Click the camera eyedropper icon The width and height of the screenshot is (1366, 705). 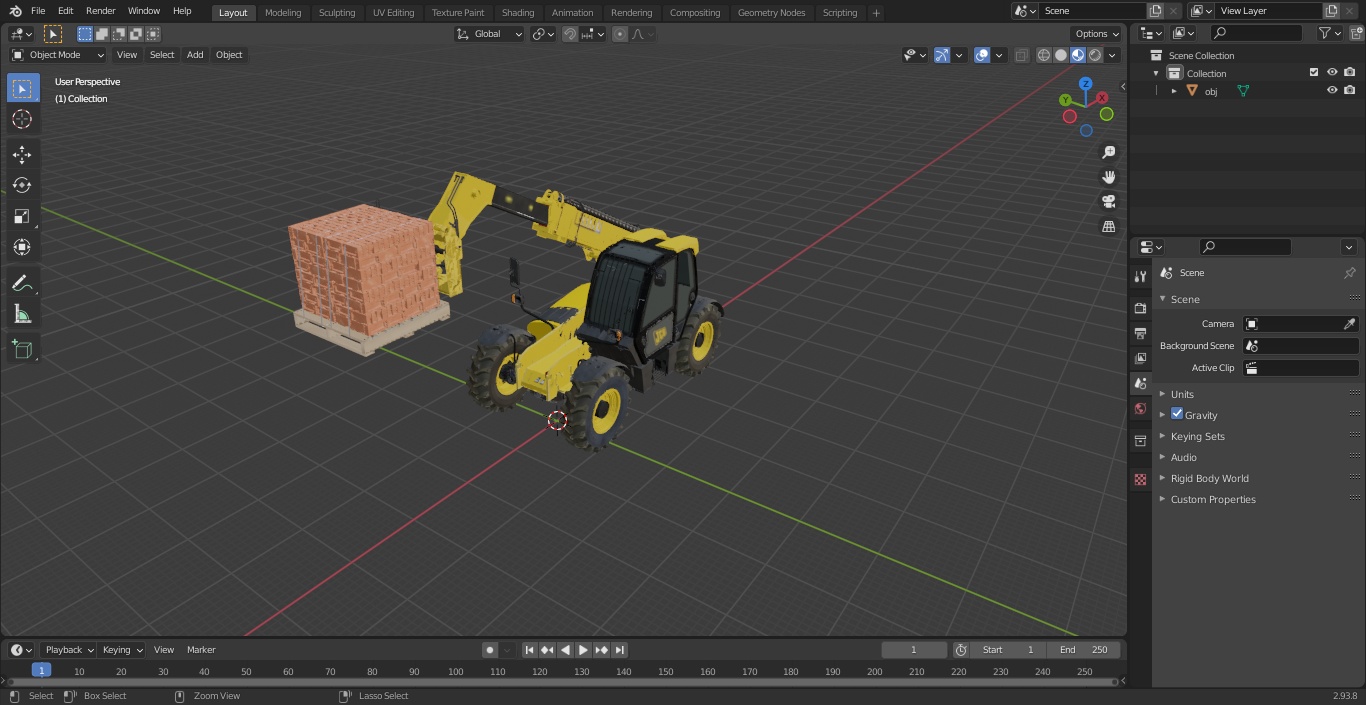[x=1349, y=324]
